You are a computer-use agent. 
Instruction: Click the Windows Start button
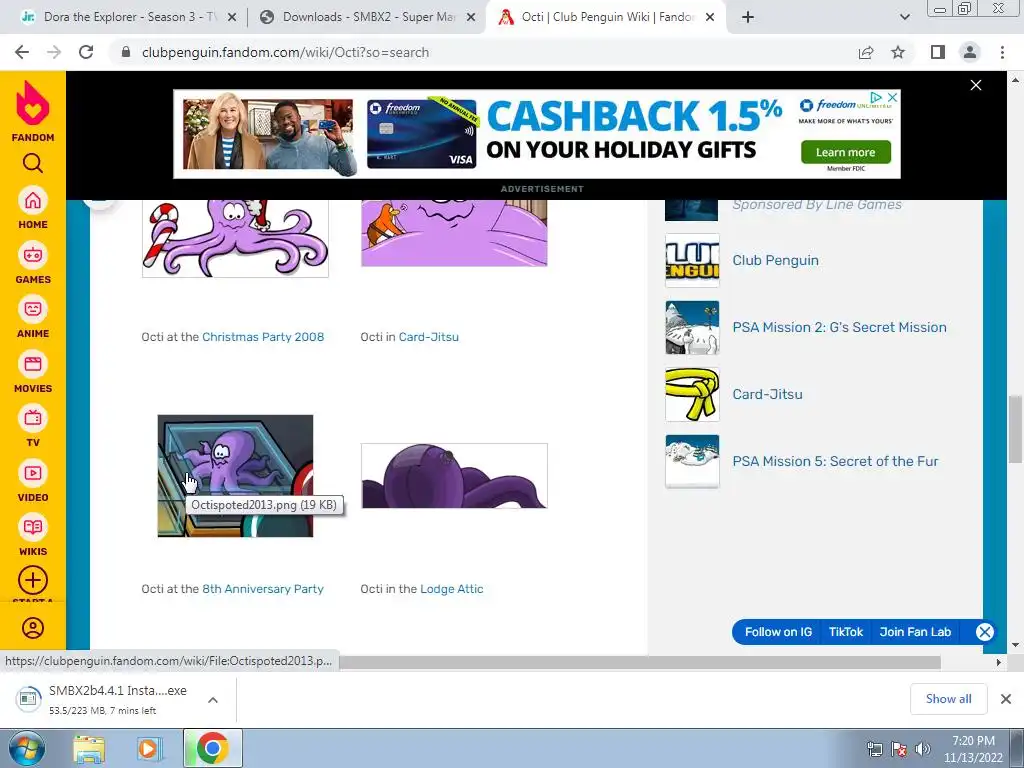coord(26,748)
